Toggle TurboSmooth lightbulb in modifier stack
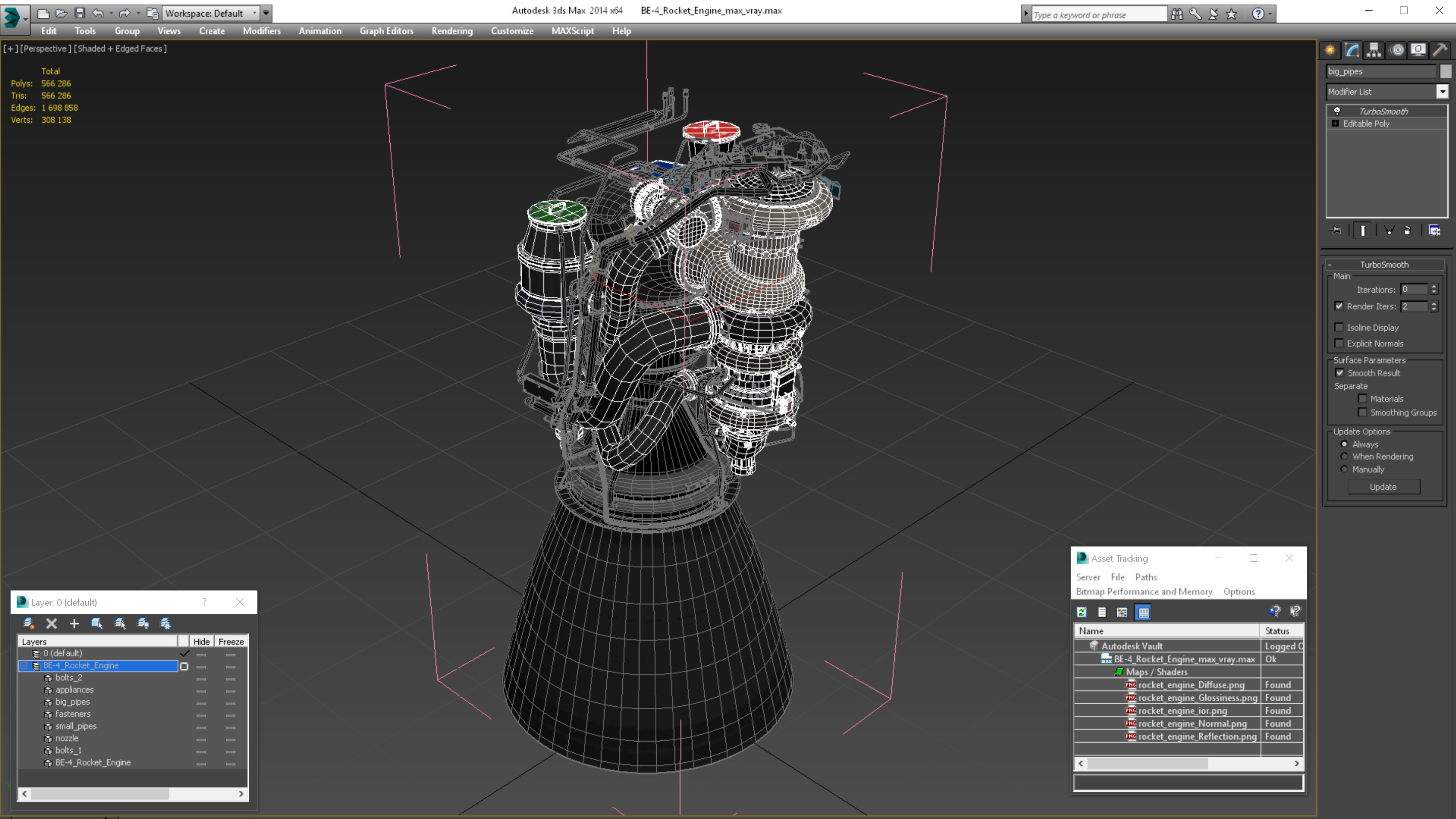1456x819 pixels. pyautogui.click(x=1337, y=111)
